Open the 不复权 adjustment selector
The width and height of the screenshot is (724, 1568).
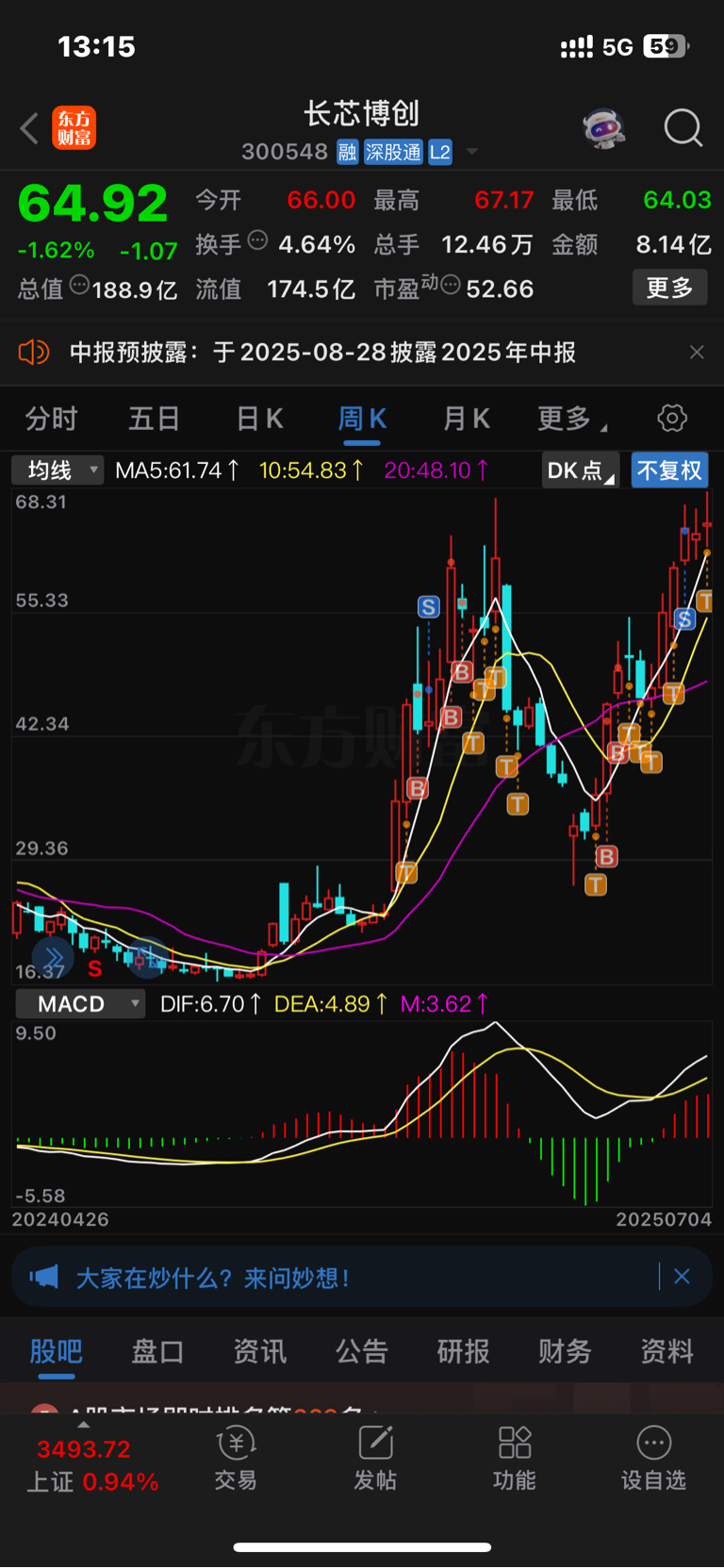coord(669,470)
